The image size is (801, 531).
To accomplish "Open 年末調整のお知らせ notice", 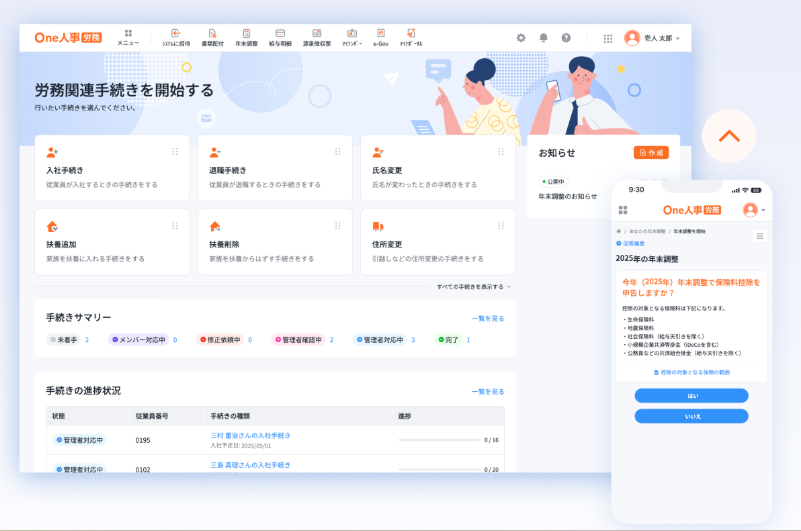I will (x=568, y=196).
